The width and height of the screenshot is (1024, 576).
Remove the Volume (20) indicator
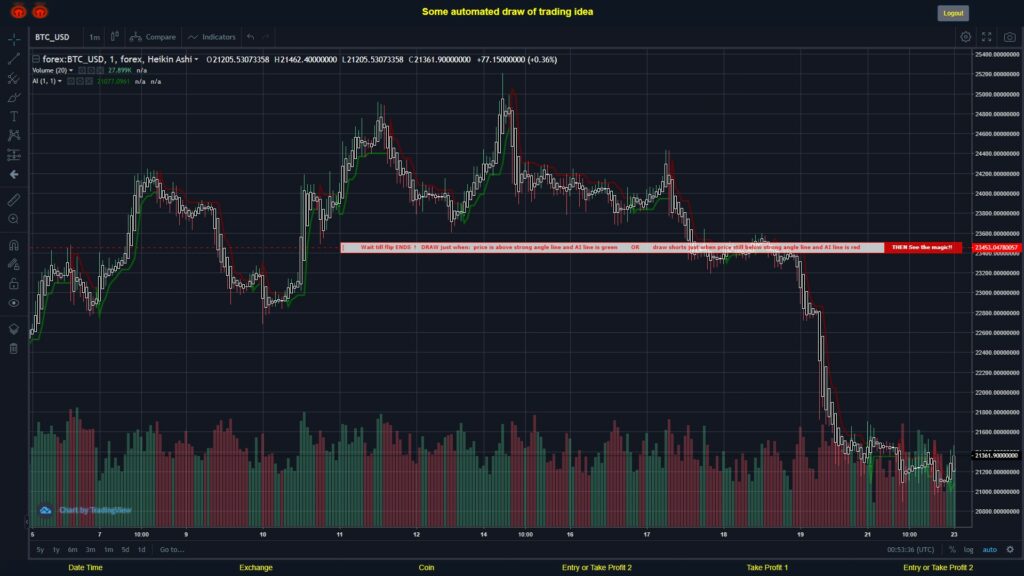pos(100,71)
